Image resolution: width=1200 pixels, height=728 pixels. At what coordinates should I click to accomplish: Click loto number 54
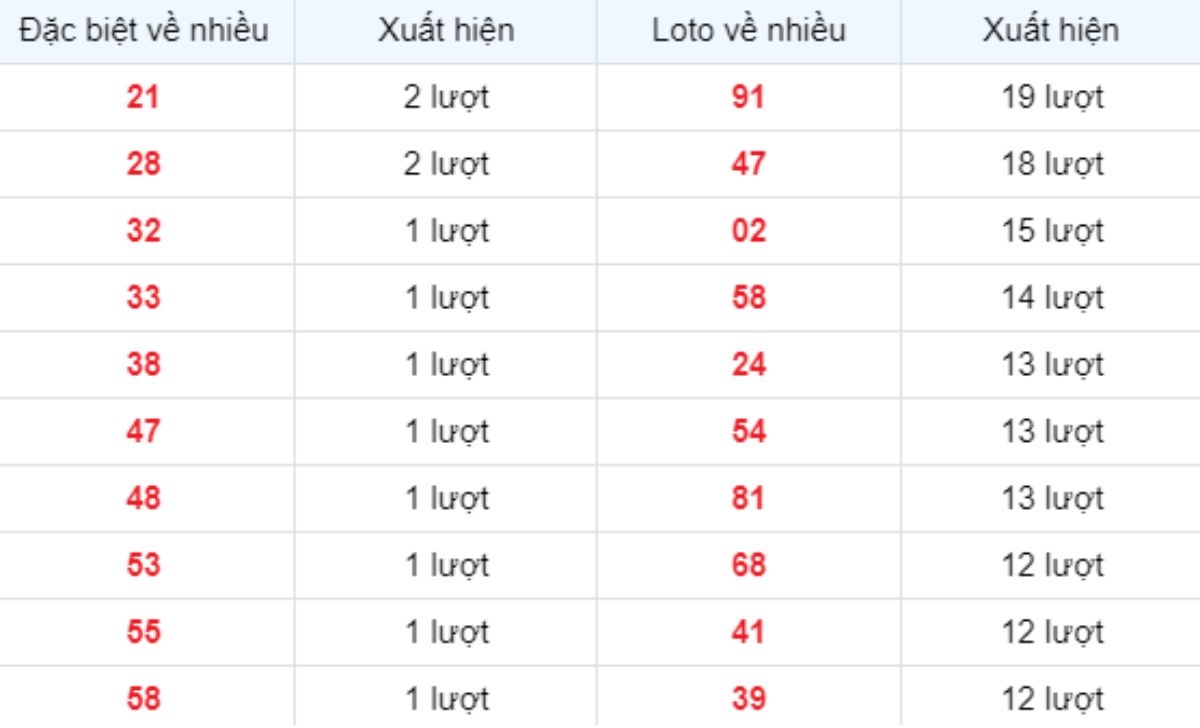point(748,432)
